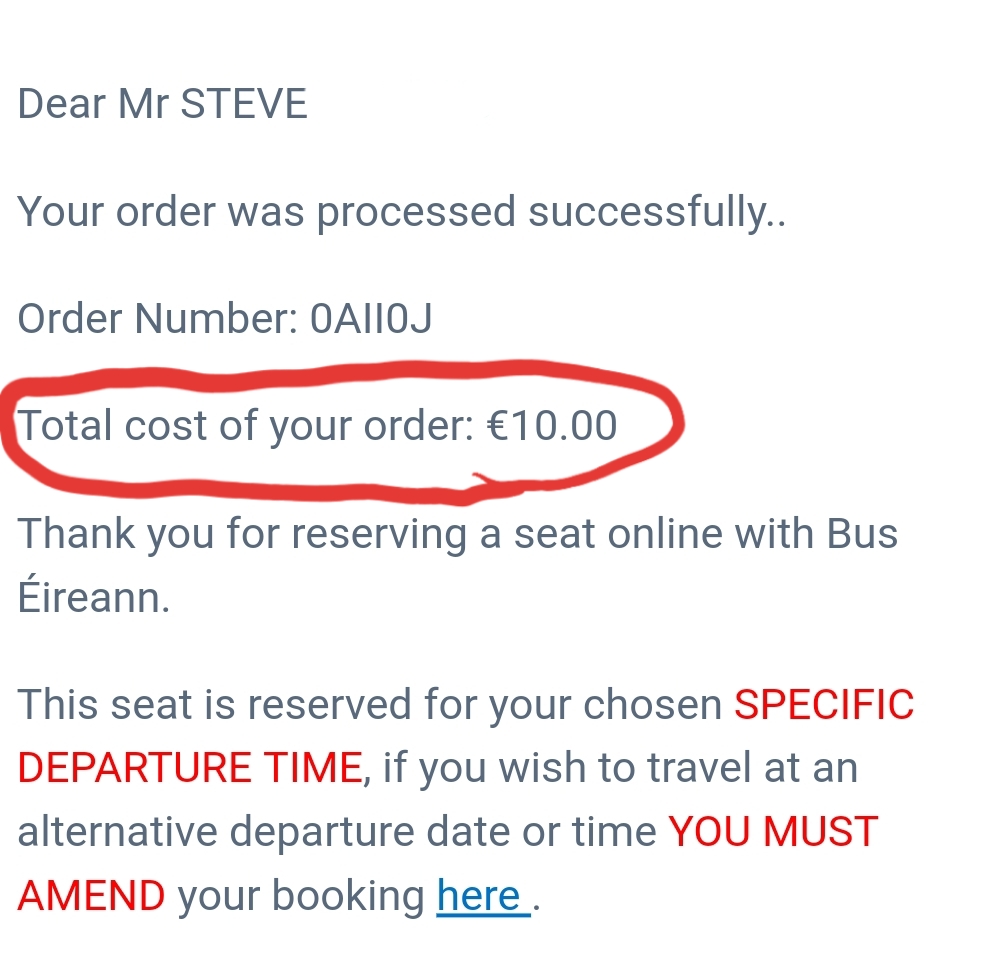996x962 pixels.
Task: Click the red word 'SPECIFIC'
Action: [x=824, y=704]
